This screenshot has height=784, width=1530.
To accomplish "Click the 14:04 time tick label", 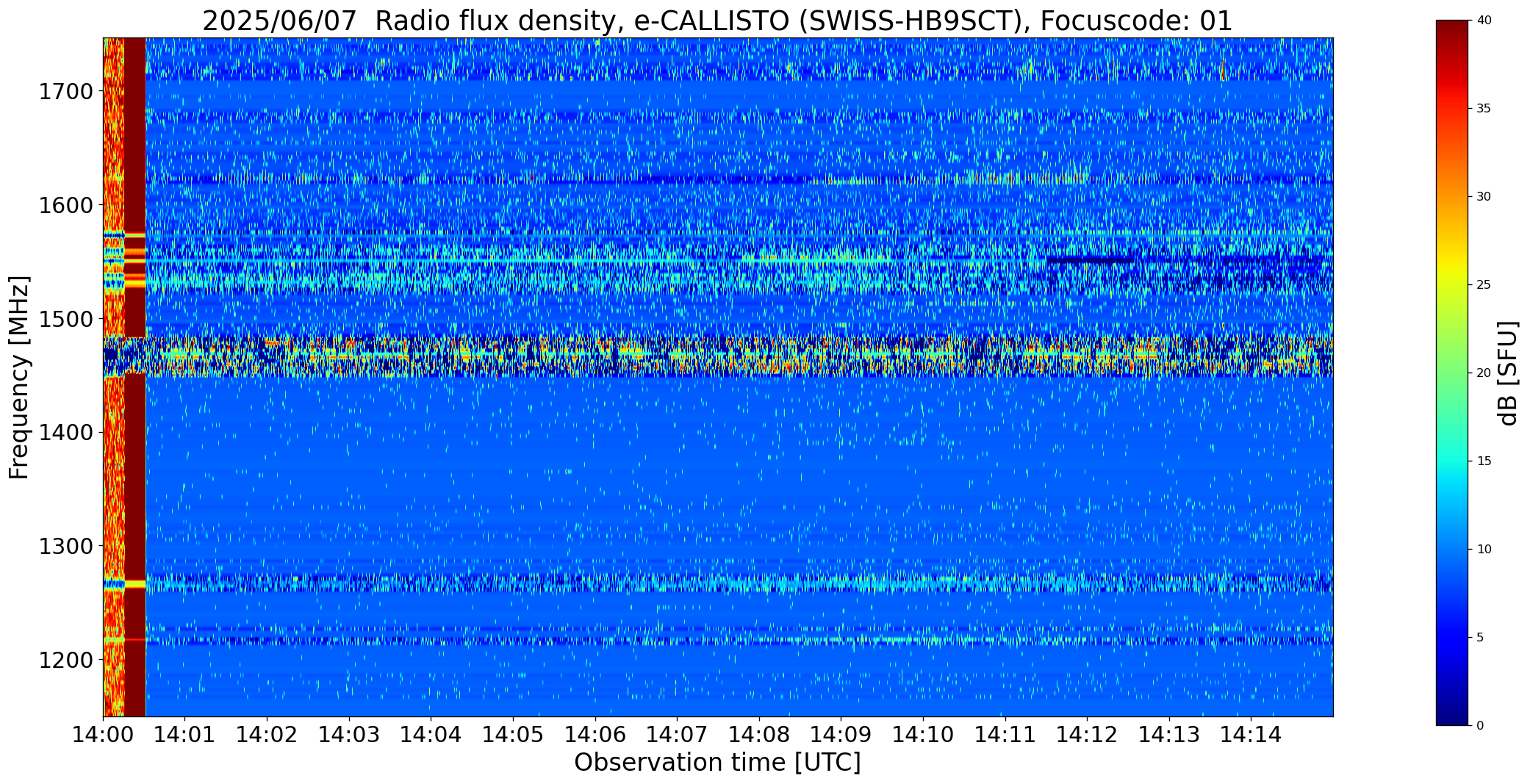I will point(431,734).
